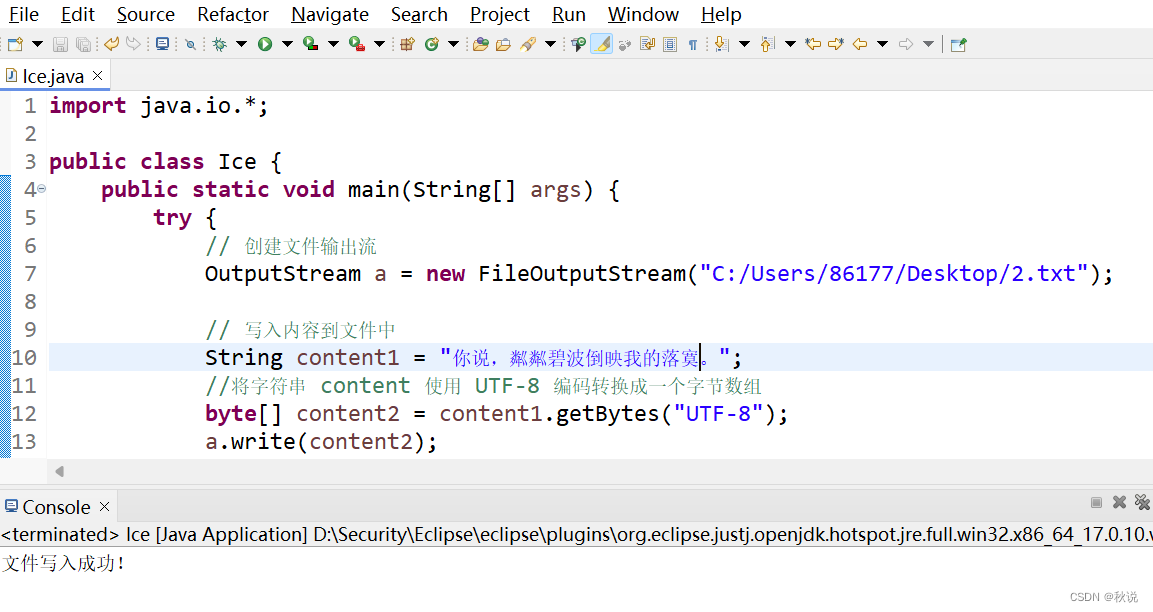1153x612 pixels.
Task: Open the Refactor menu
Action: 233,15
